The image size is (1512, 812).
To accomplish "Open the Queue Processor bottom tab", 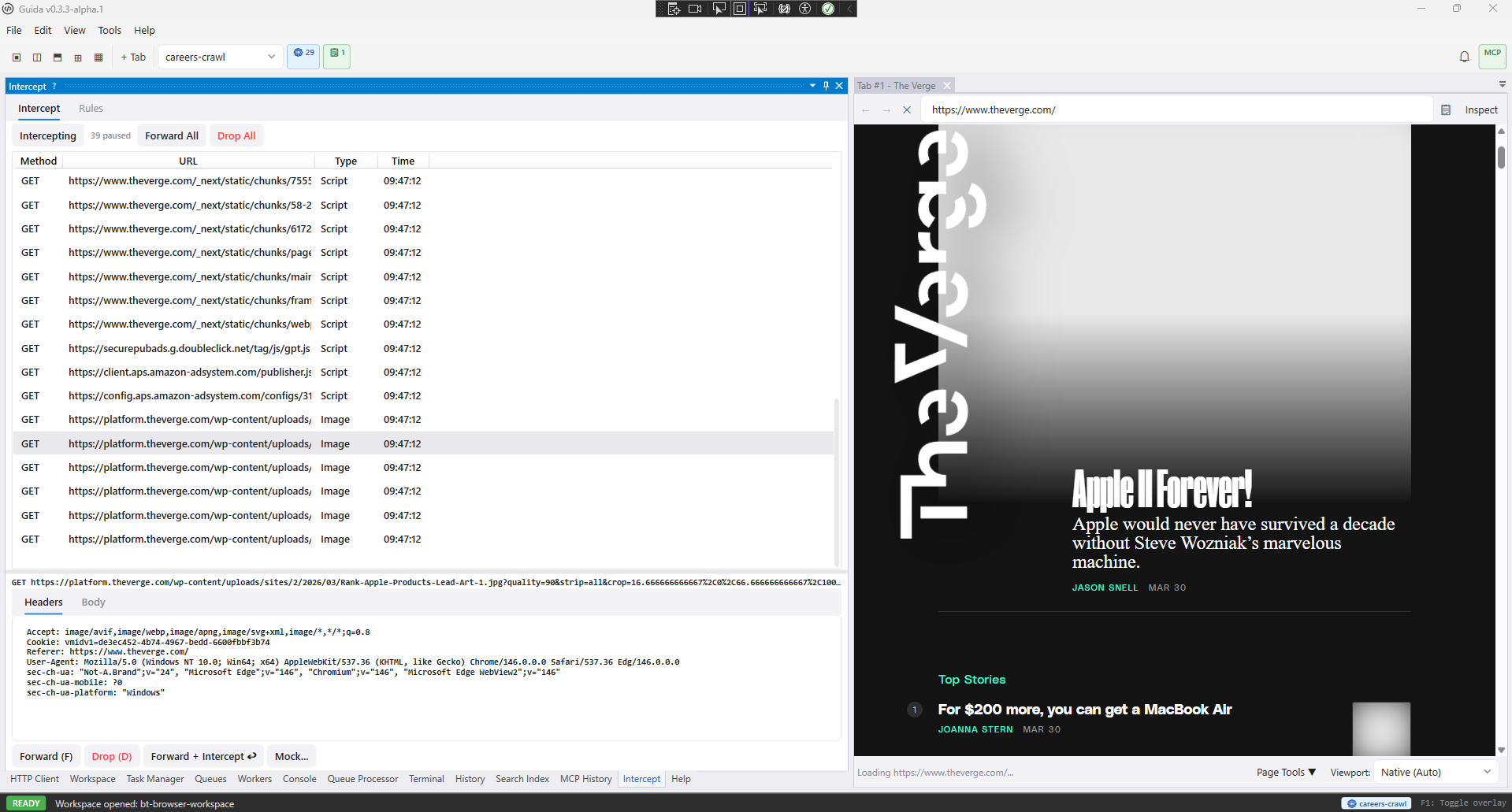I will [362, 779].
